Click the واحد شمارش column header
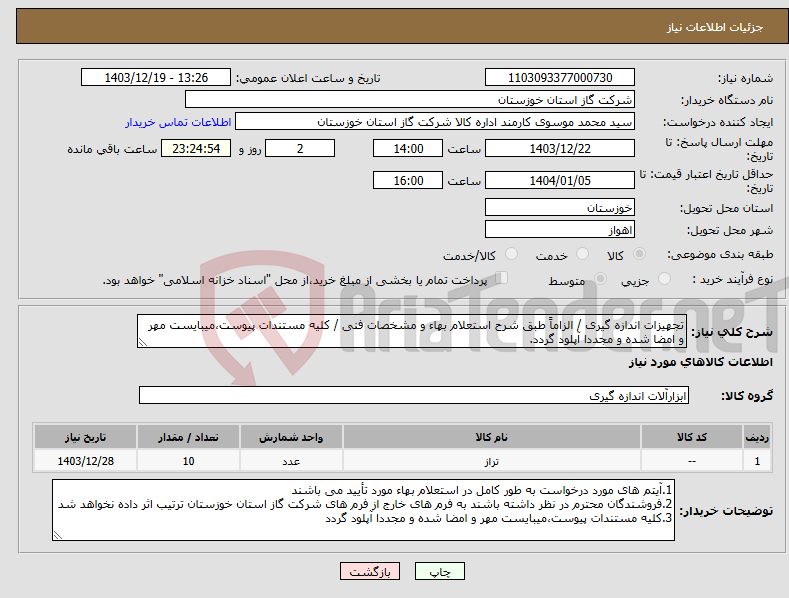This screenshot has height=598, width=789. coord(291,437)
